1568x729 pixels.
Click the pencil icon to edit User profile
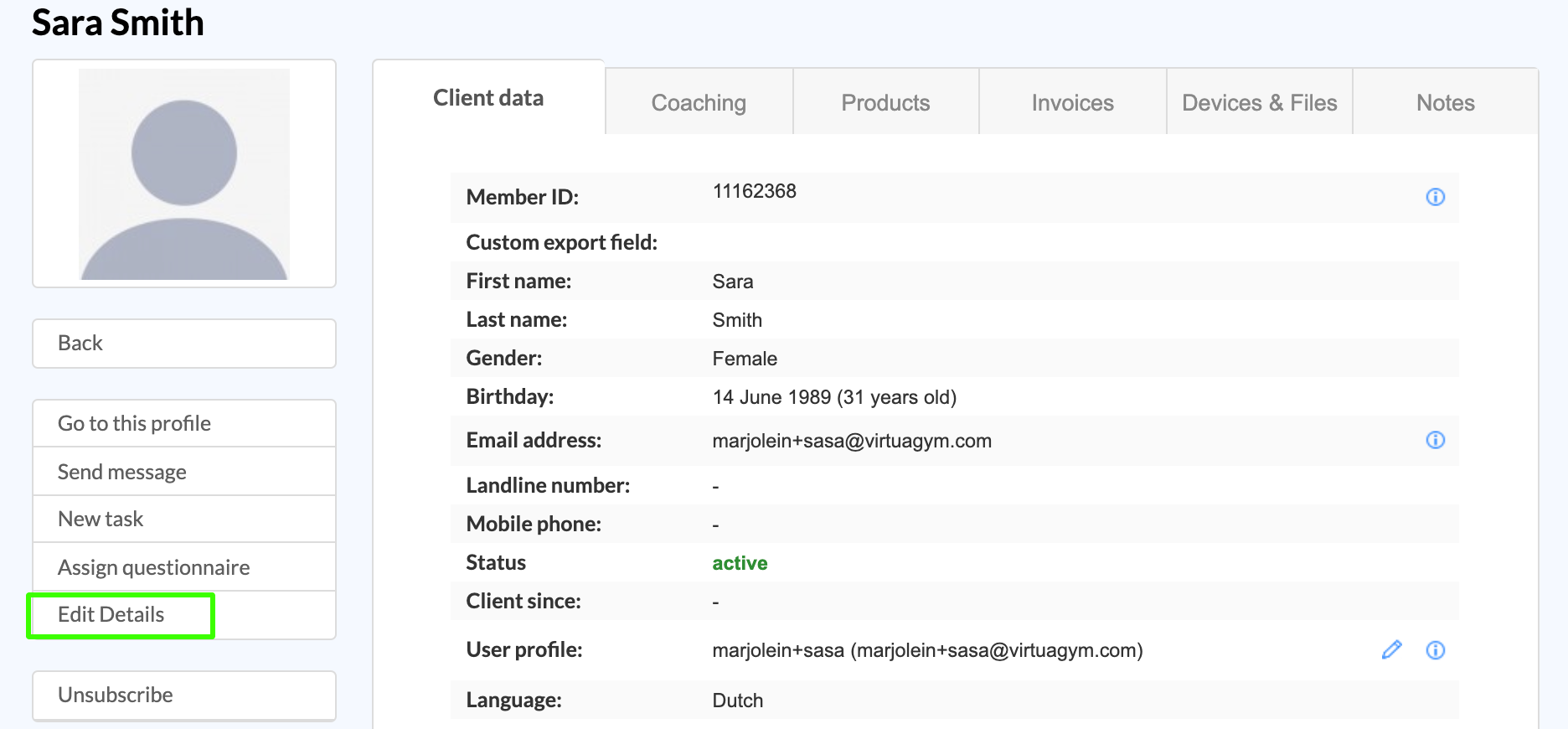click(1391, 650)
